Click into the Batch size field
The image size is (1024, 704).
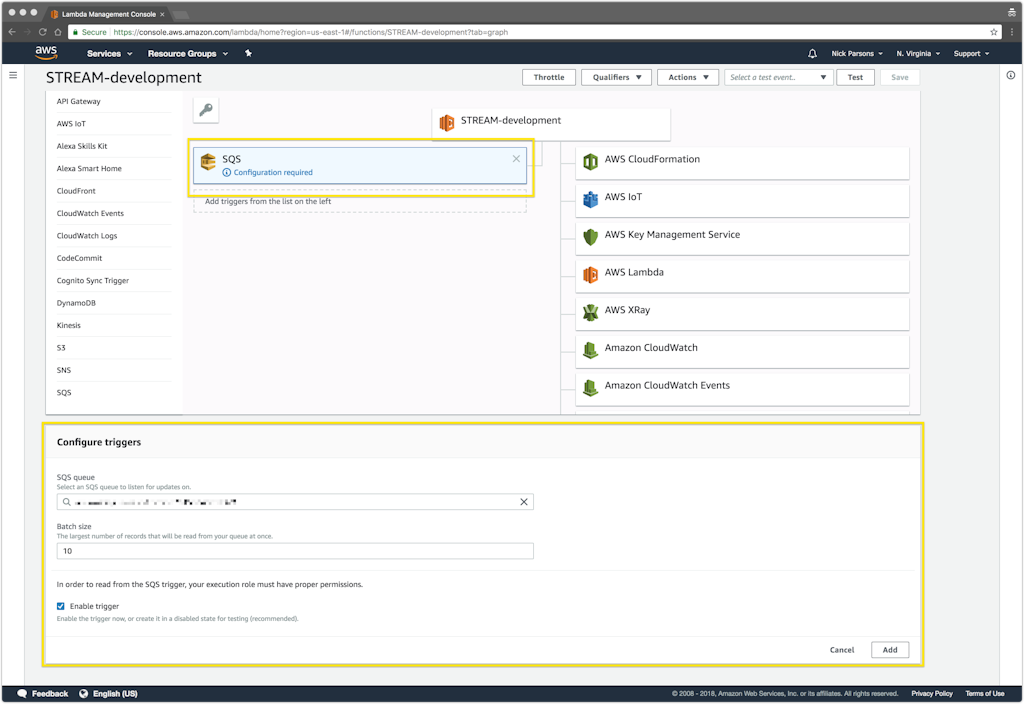pyautogui.click(x=295, y=551)
